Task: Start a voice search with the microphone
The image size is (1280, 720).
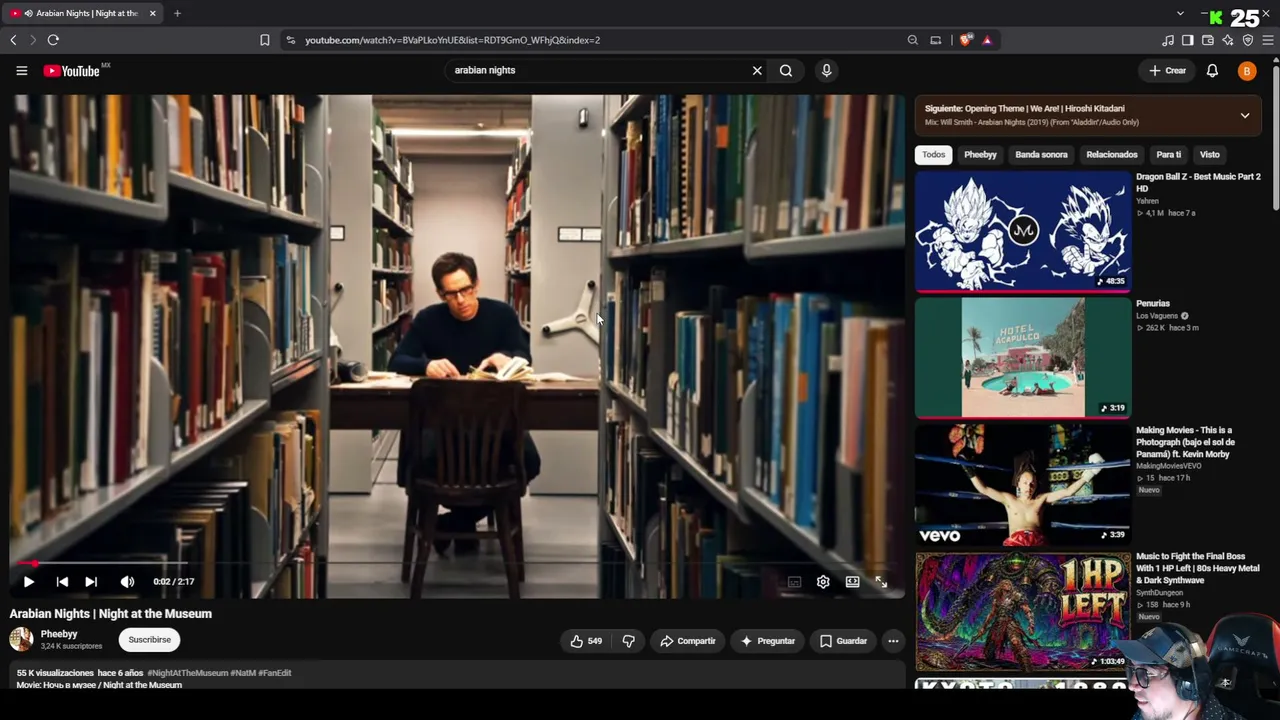Action: [826, 71]
